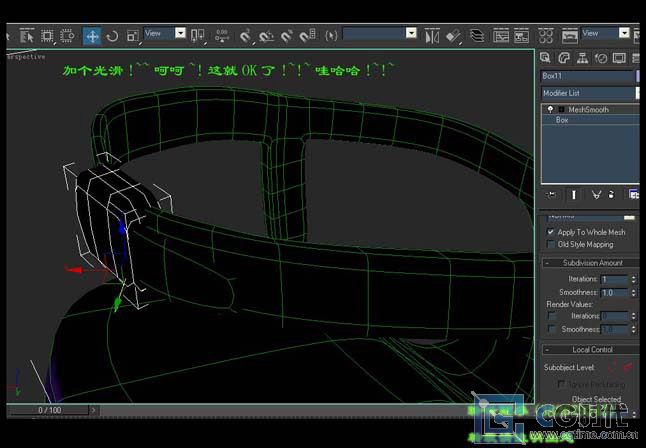Collapse the Local Control rollout
The width and height of the screenshot is (646, 448).
pos(593,350)
